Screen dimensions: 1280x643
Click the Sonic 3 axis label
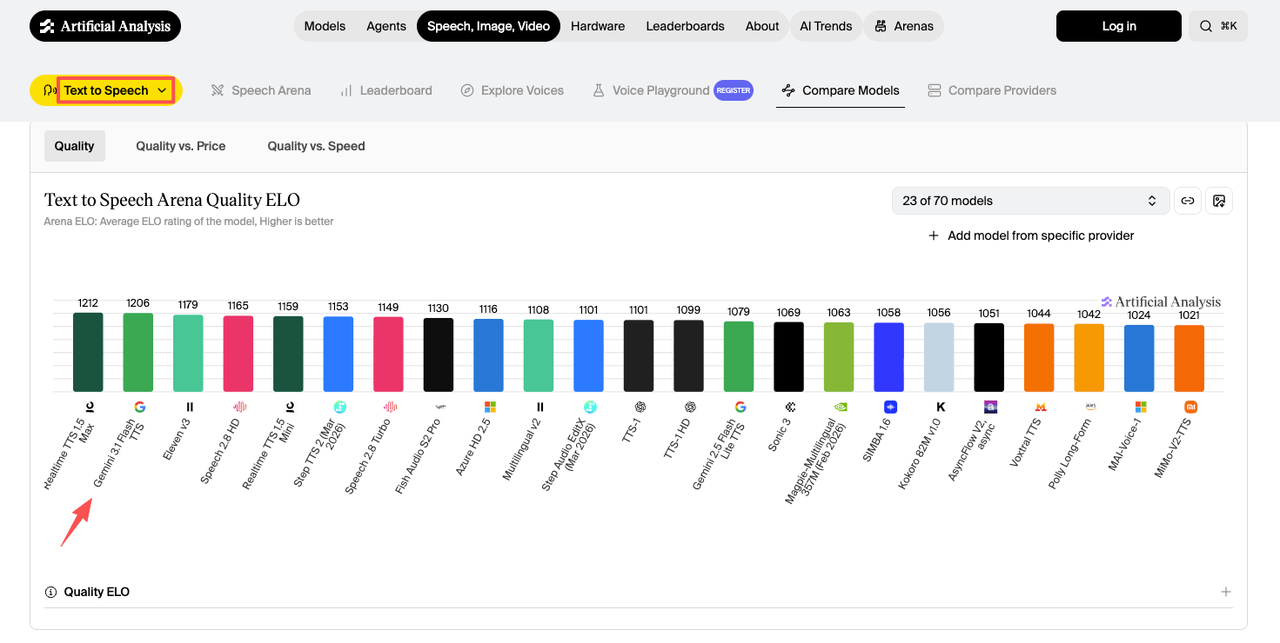pyautogui.click(x=780, y=436)
